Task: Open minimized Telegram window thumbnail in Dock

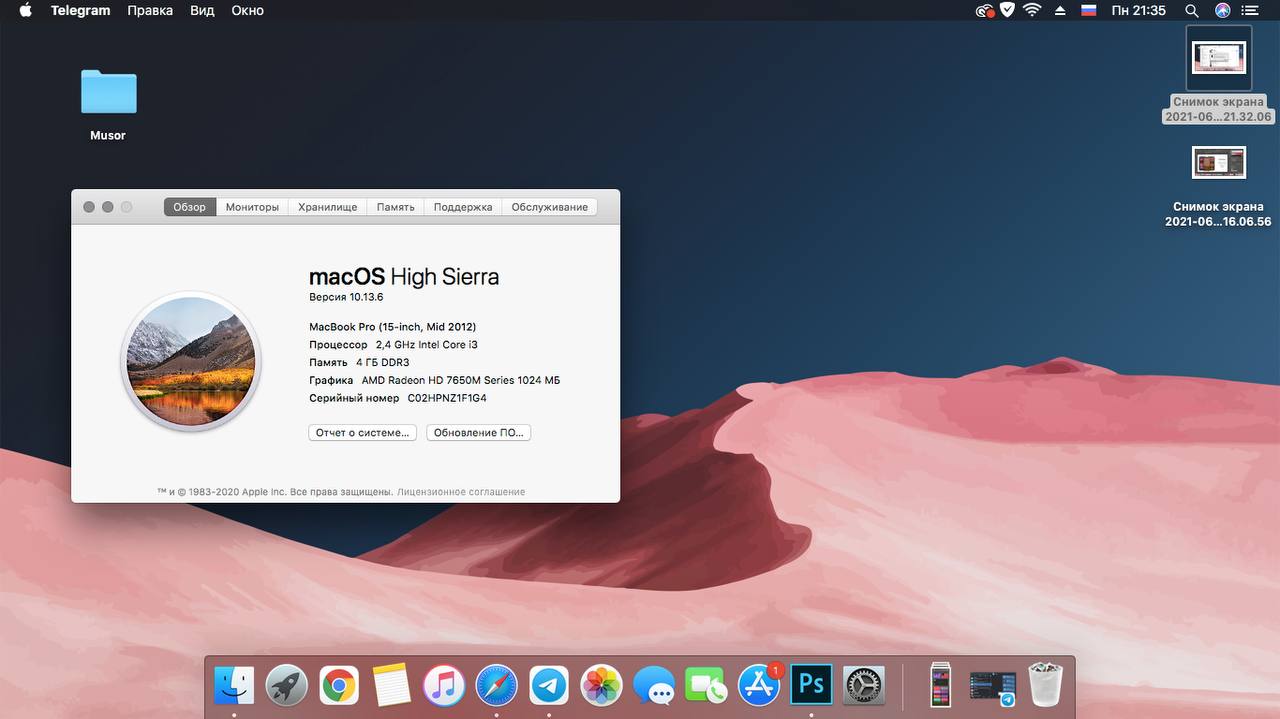Action: [992, 687]
